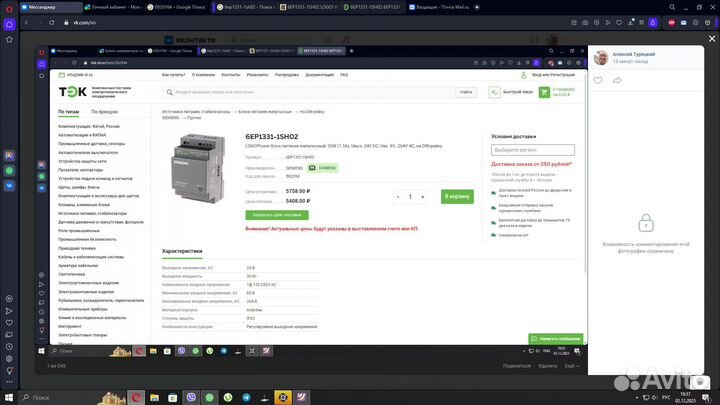720x405 pixels.
Task: Open О компании in TEK top menu
Action: point(203,74)
